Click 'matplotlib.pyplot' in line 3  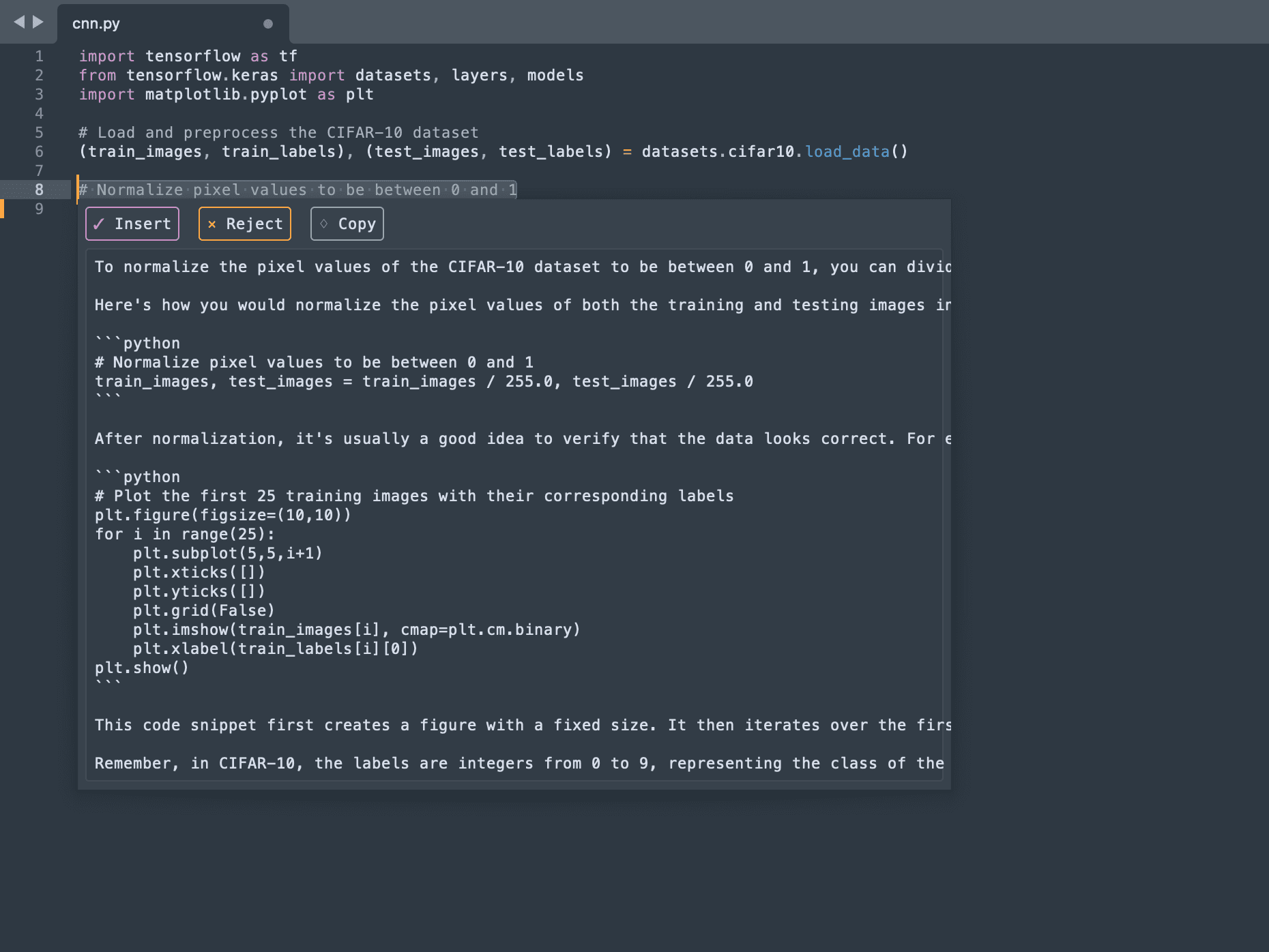click(x=226, y=94)
